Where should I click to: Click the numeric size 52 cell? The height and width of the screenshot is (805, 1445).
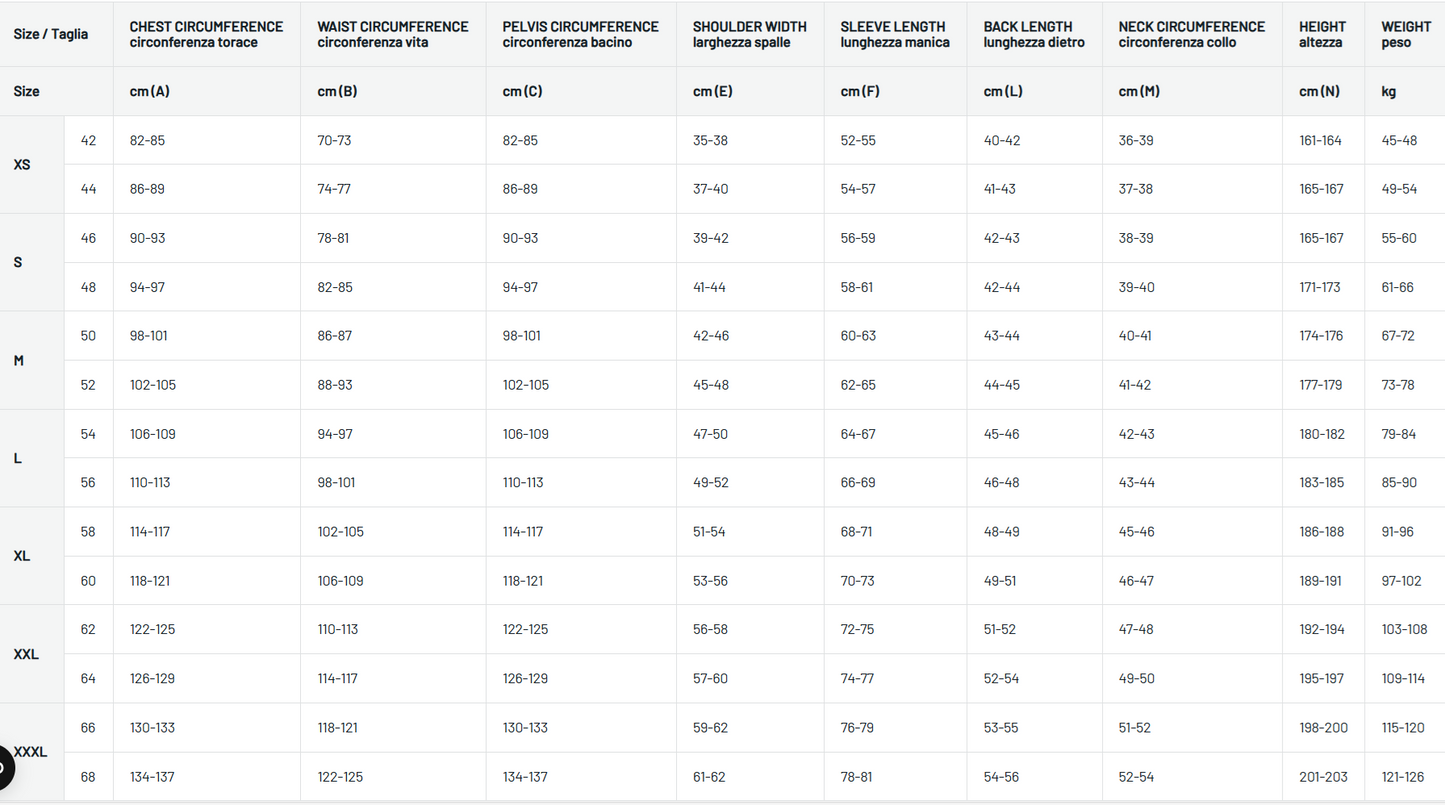(88, 385)
